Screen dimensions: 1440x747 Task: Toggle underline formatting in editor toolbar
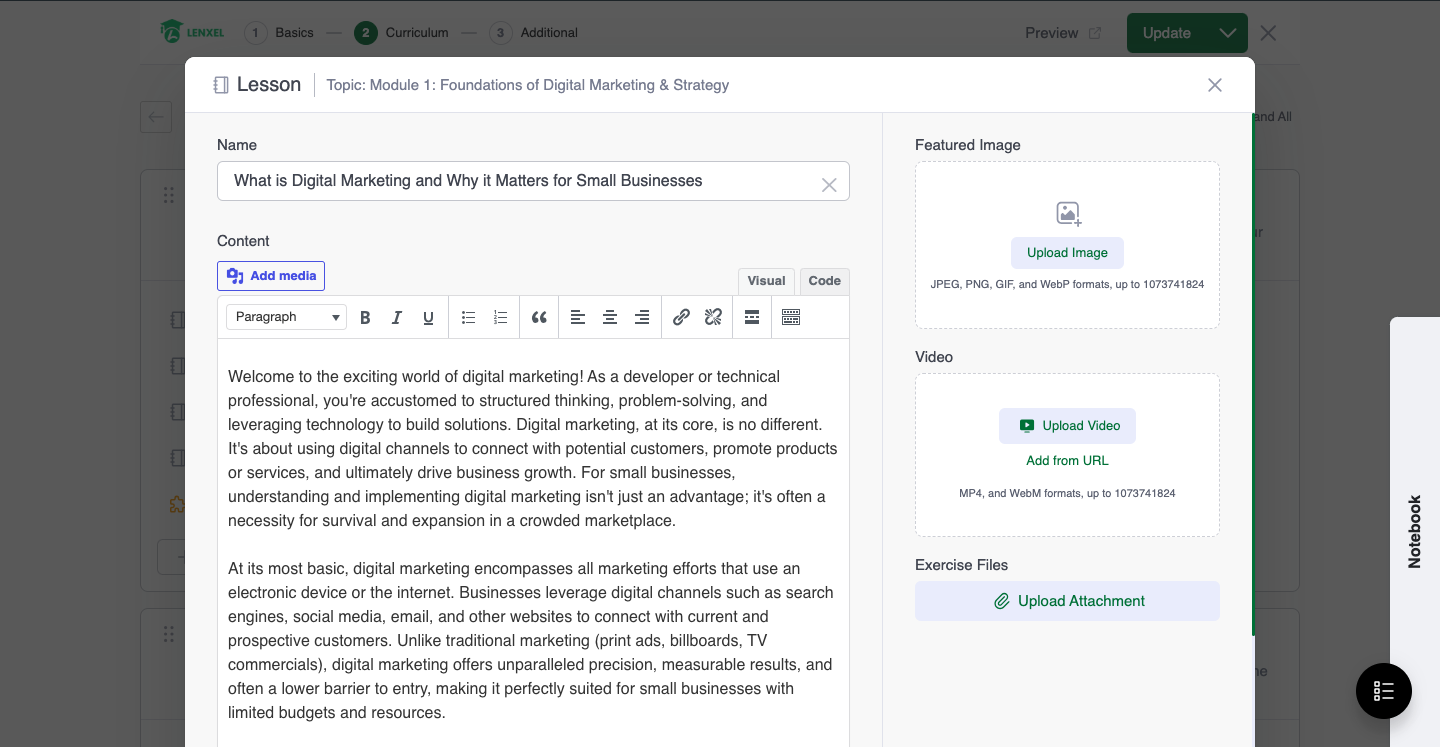click(x=428, y=317)
